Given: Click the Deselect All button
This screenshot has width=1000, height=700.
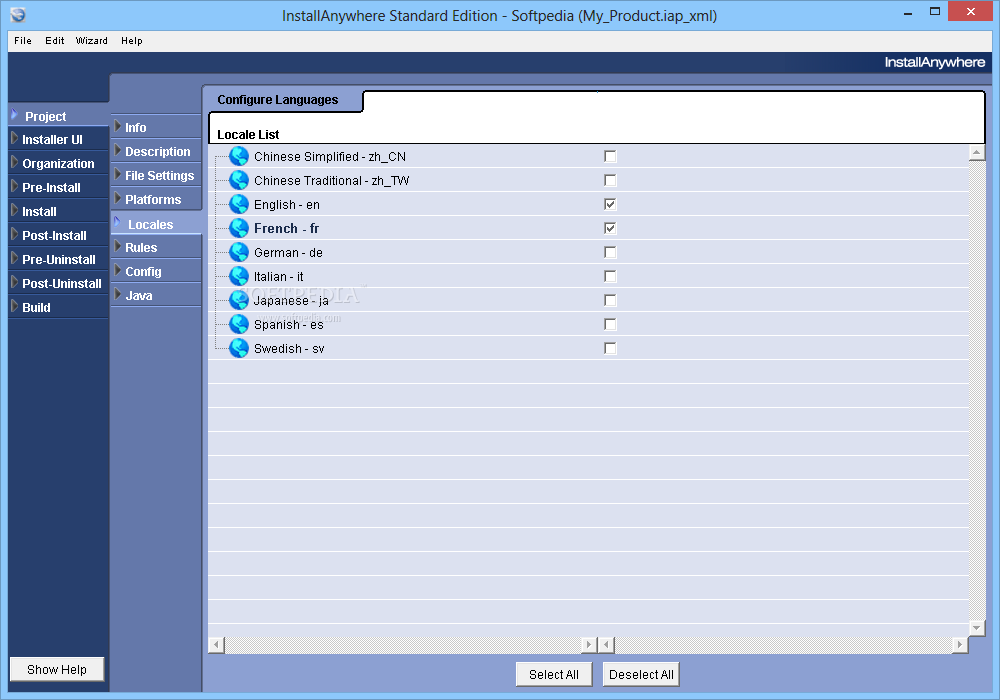Looking at the screenshot, I should coord(641,674).
